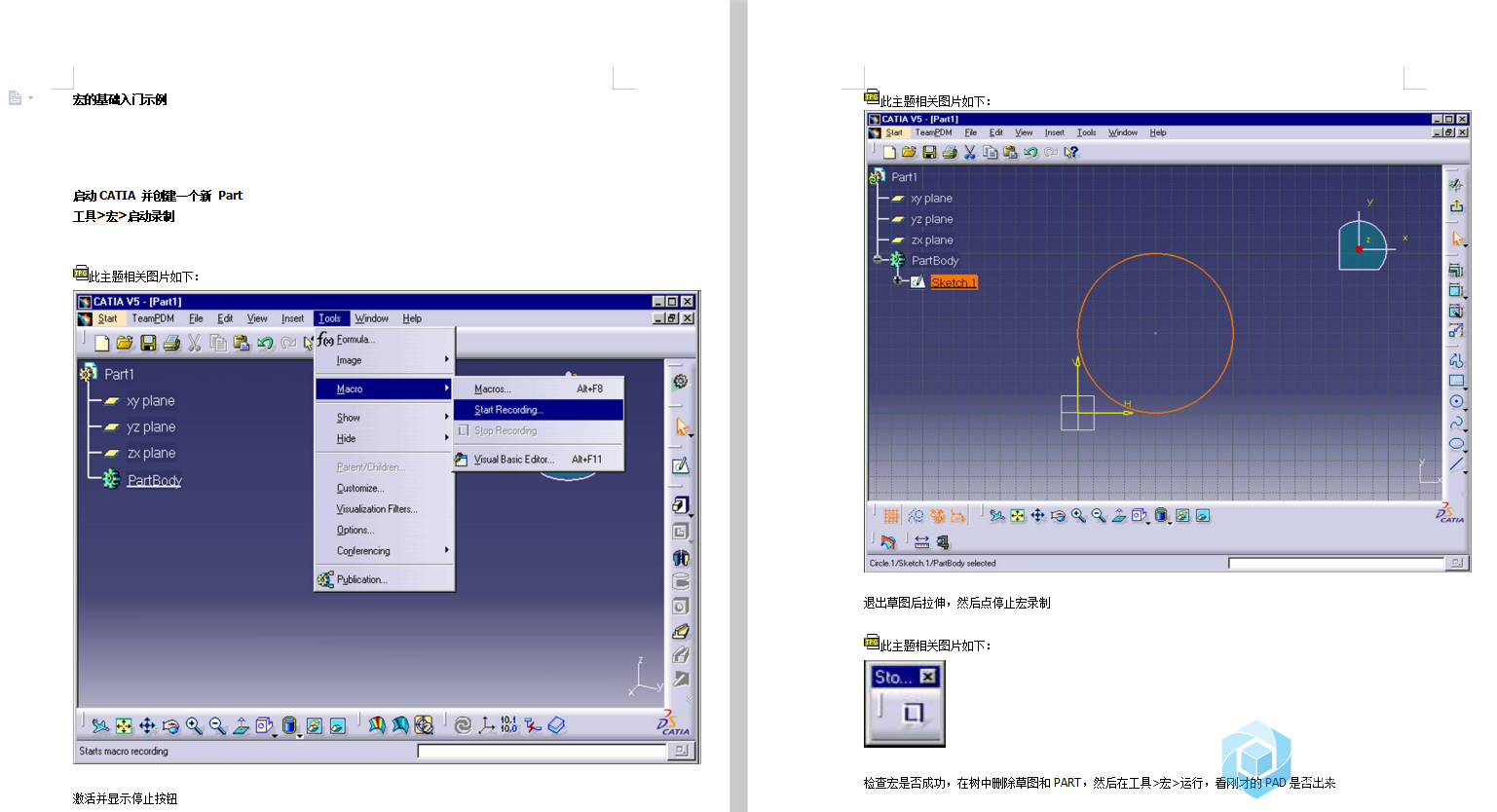Image resolution: width=1497 pixels, height=812 pixels.
Task: Click Open folder icon in menu screenshot
Action: click(x=125, y=343)
